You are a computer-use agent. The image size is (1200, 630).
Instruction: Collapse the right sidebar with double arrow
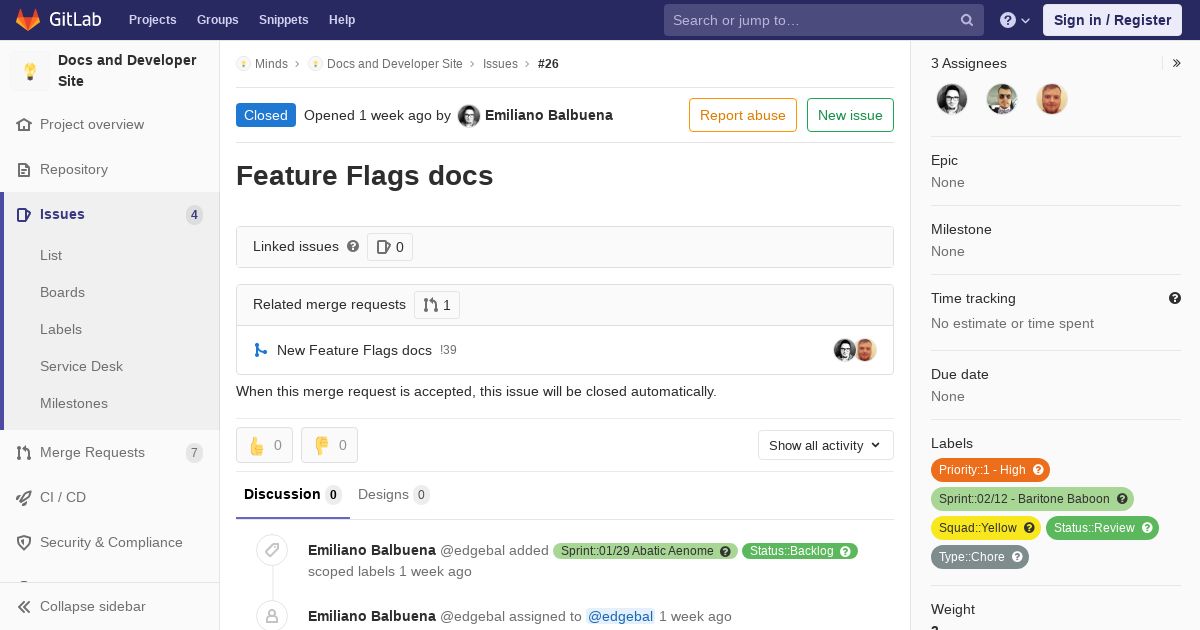pyautogui.click(x=1177, y=63)
